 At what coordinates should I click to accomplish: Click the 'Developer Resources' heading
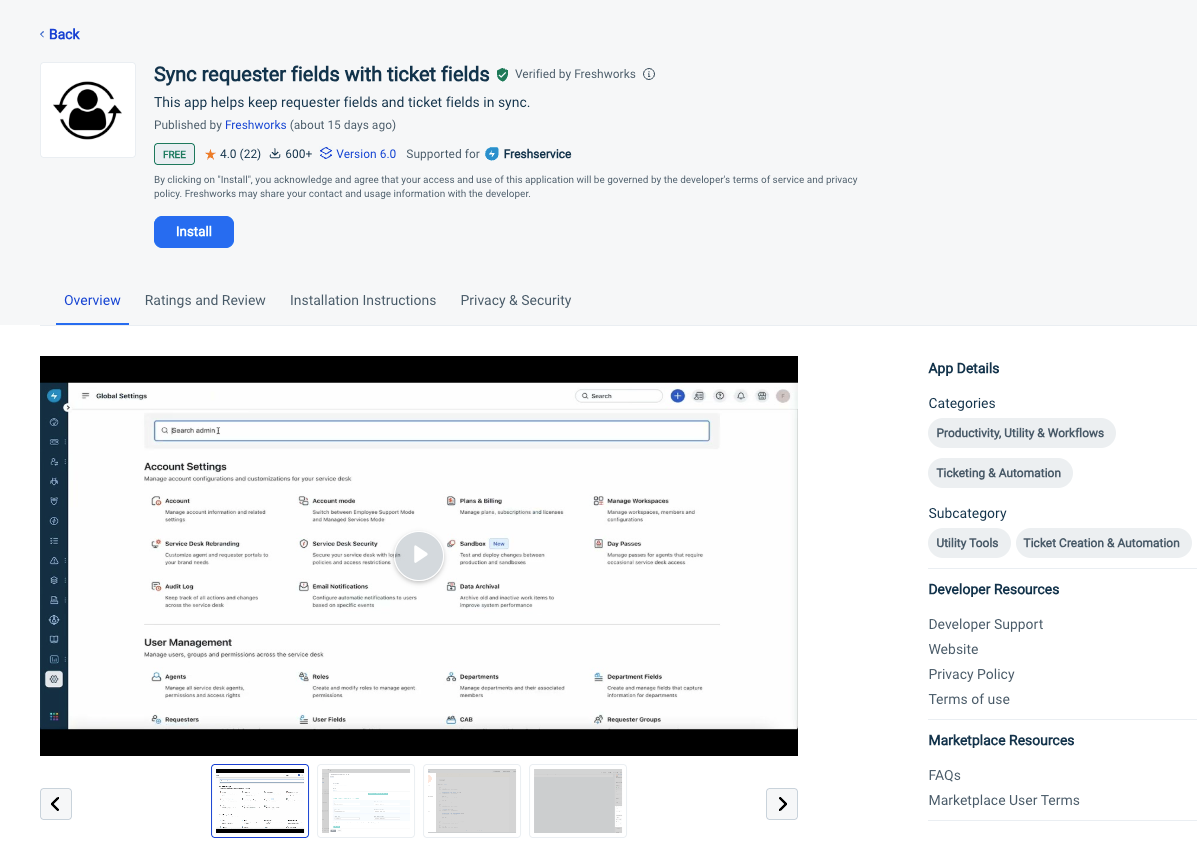point(993,590)
